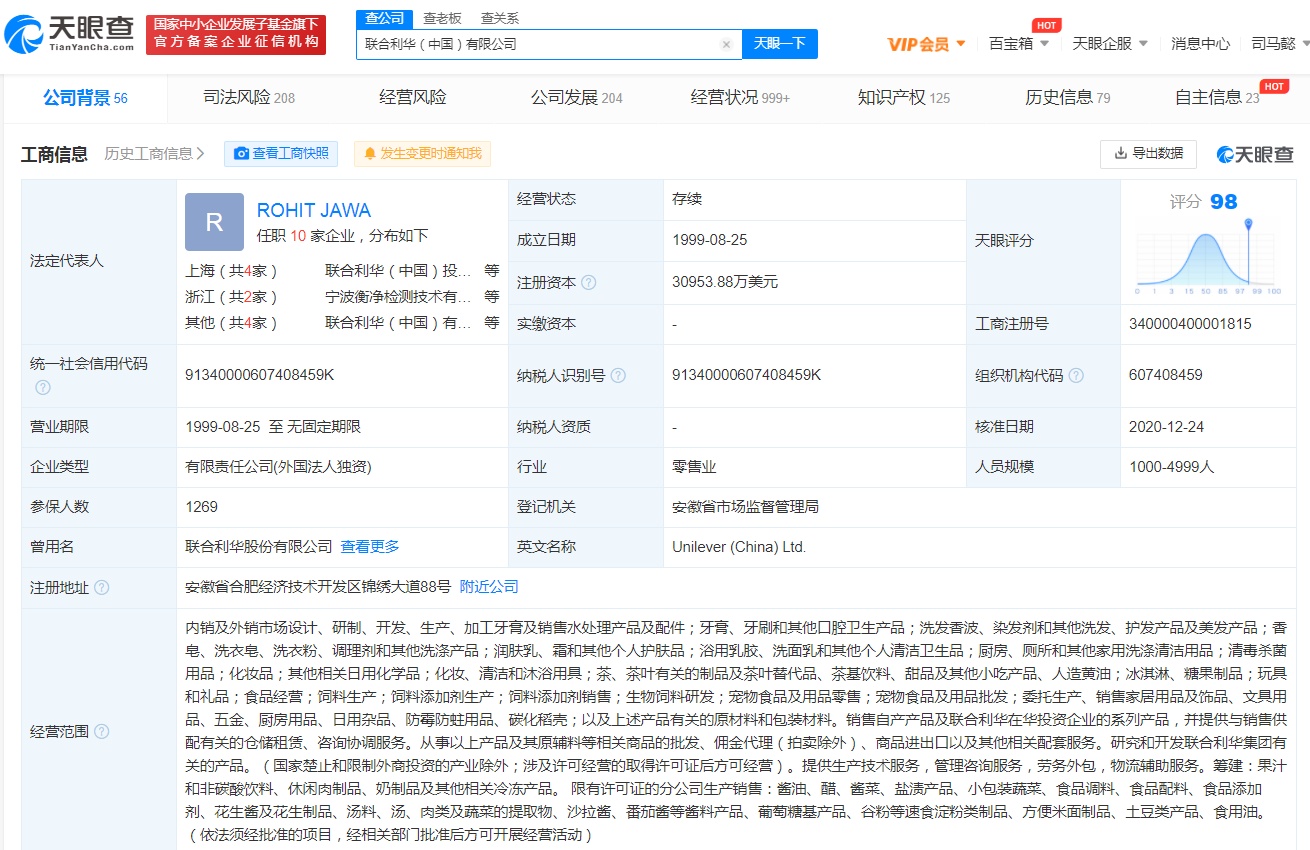Click the 等 link in the 其他 row

[492, 322]
